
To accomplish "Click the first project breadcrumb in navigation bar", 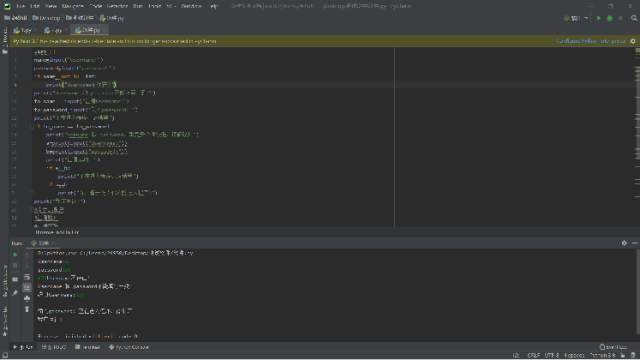I will click(16, 18).
